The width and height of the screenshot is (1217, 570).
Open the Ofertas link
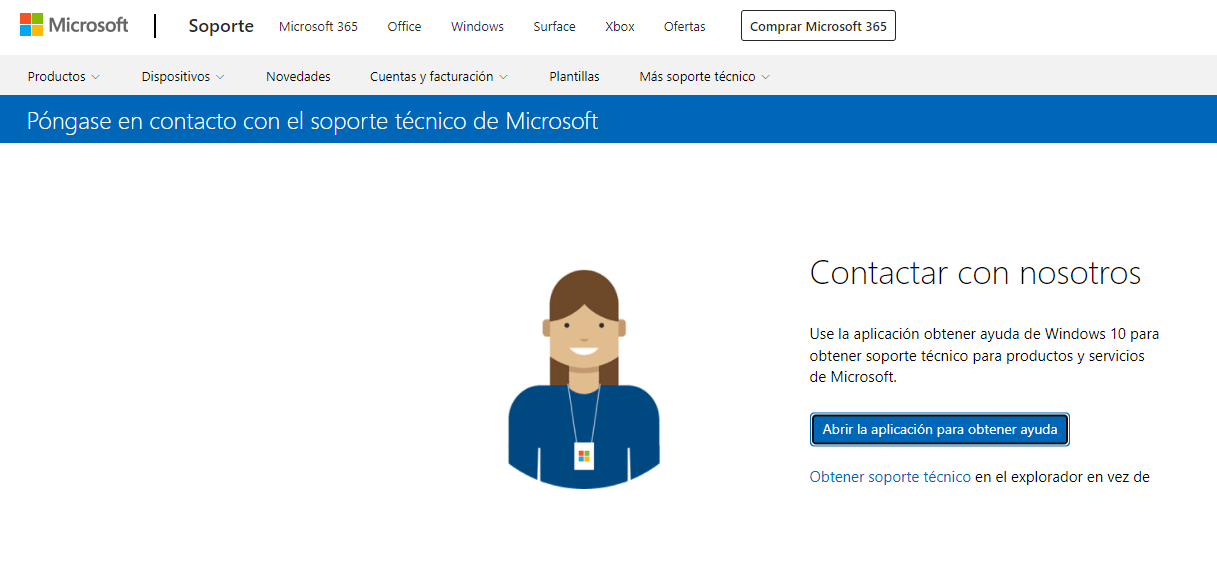click(684, 27)
